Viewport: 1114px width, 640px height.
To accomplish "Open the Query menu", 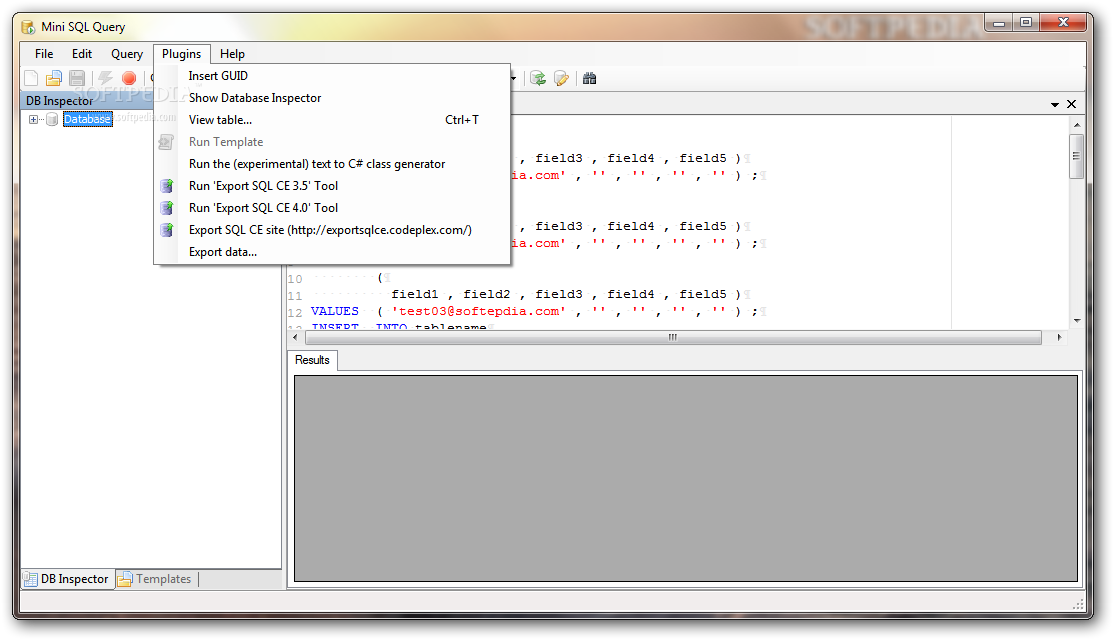I will [x=126, y=54].
